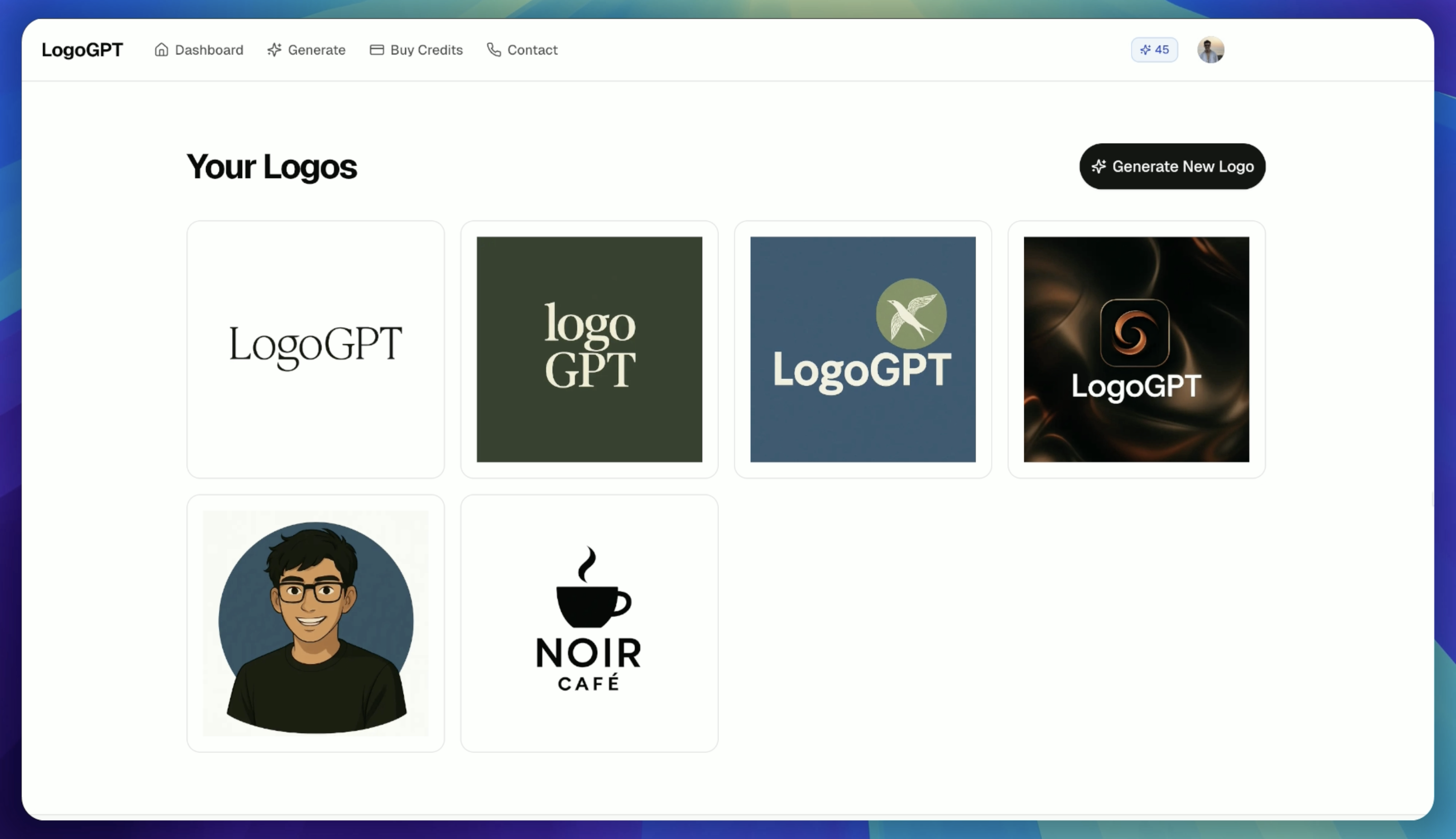
Task: Open the Contact nav item
Action: click(x=522, y=49)
